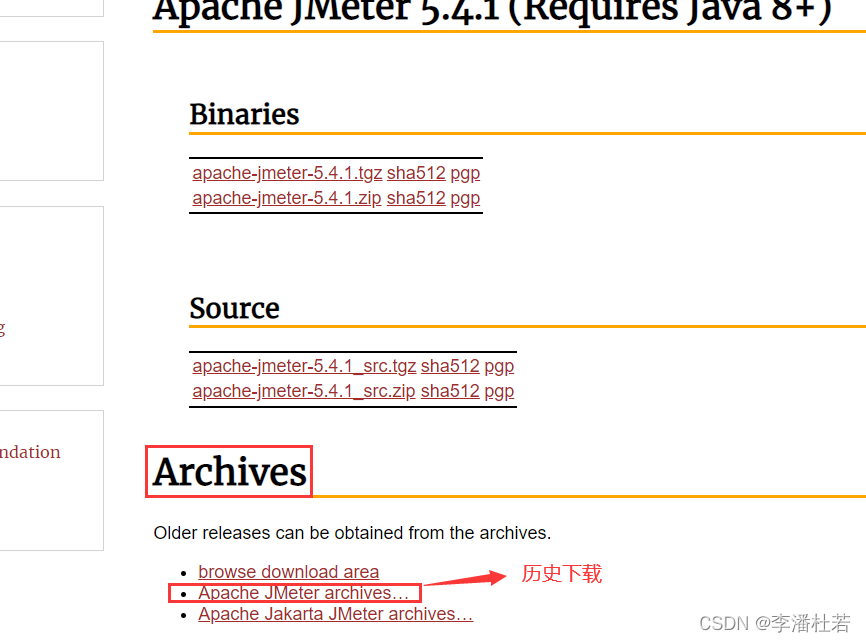The width and height of the screenshot is (866, 642).
Task: Download apache-jmeter-5.4.1_src.tgz source
Action: (304, 366)
